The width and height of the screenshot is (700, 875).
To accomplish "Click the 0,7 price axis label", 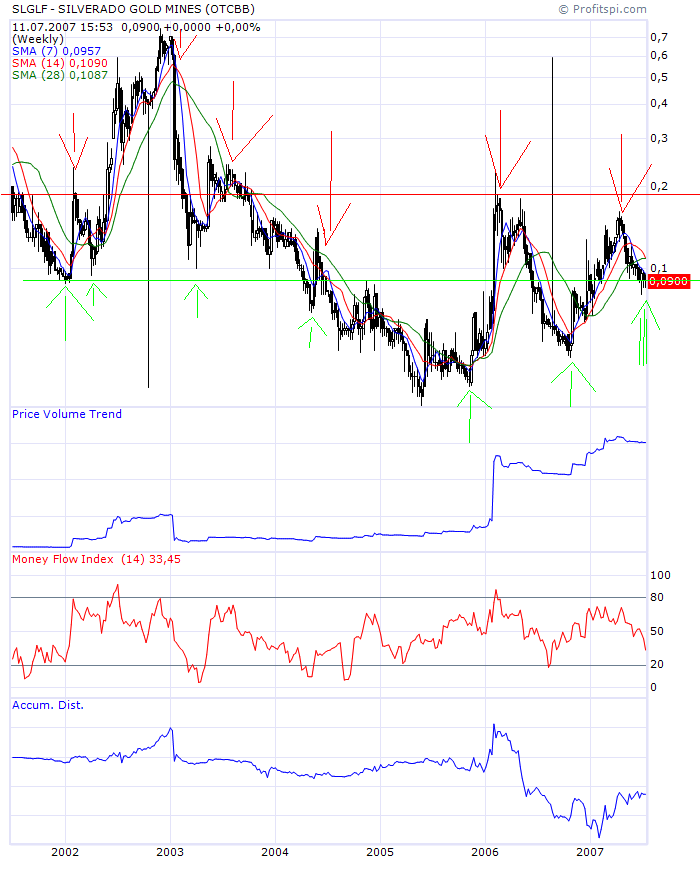I will (x=659, y=37).
